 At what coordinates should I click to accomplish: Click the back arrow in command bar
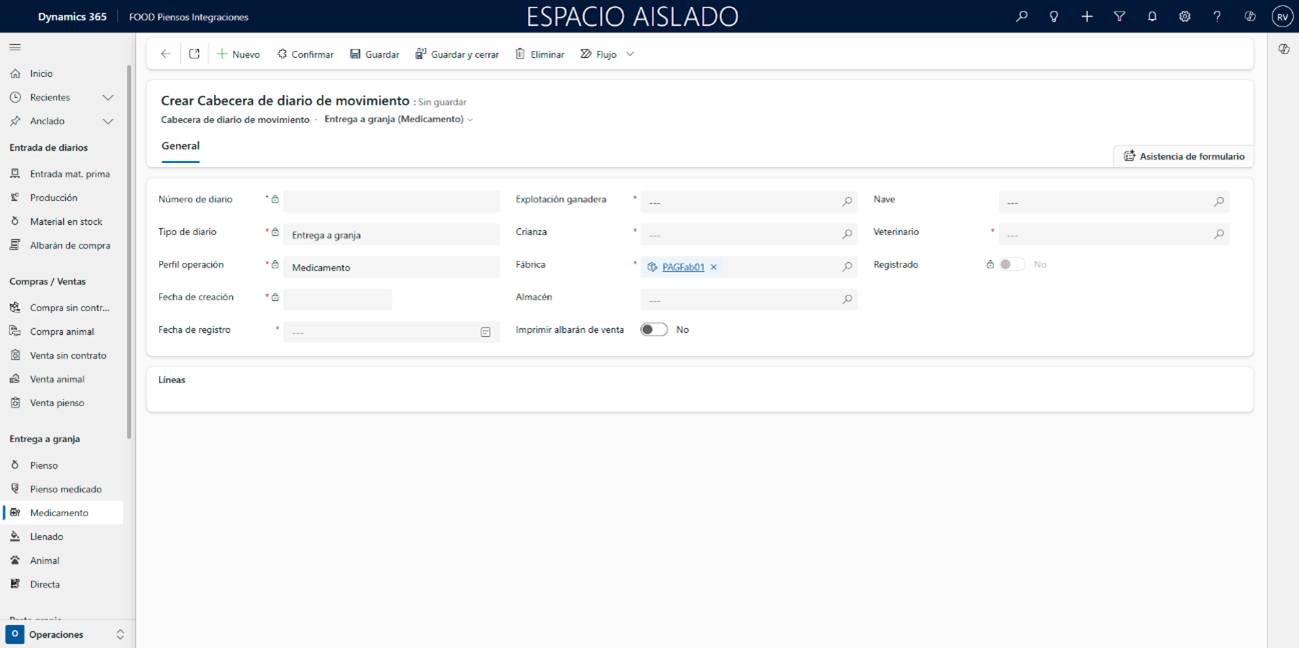point(166,54)
